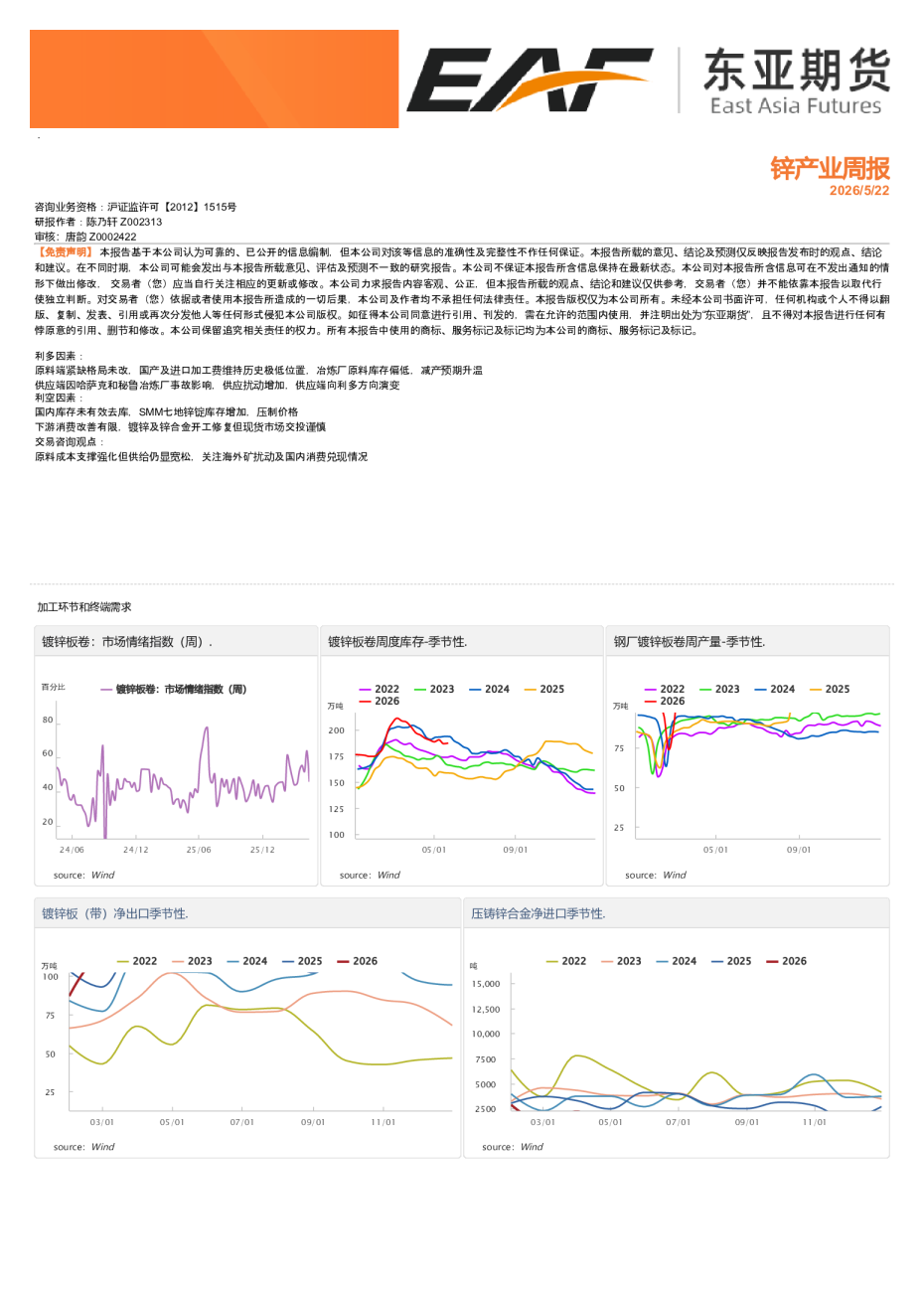Click the 2023 legend entry in the 镀锌板卷周度库存 chart
This screenshot has width=924, height=1295.
pos(434,689)
